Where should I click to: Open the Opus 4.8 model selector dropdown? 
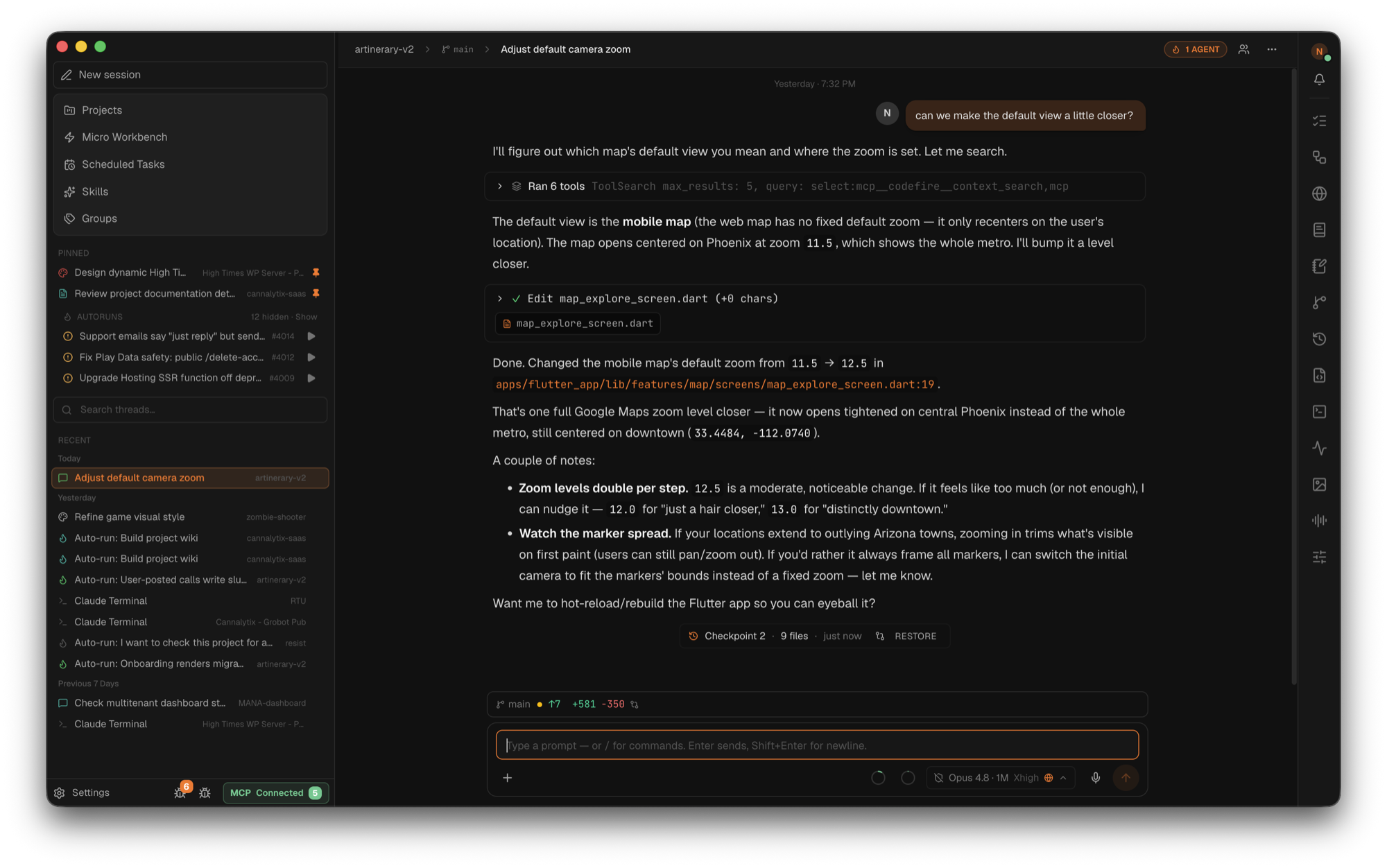click(1000, 778)
